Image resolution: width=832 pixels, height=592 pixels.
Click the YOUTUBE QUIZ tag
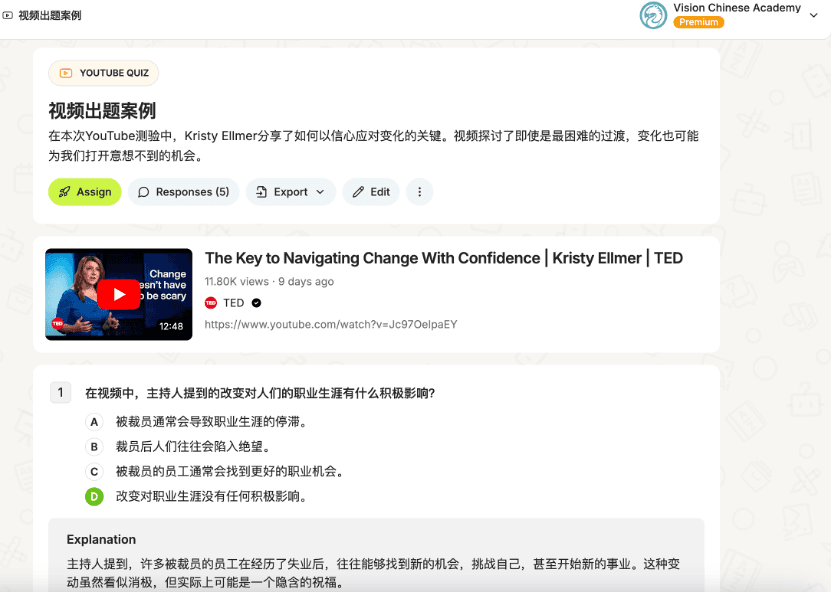click(x=103, y=73)
